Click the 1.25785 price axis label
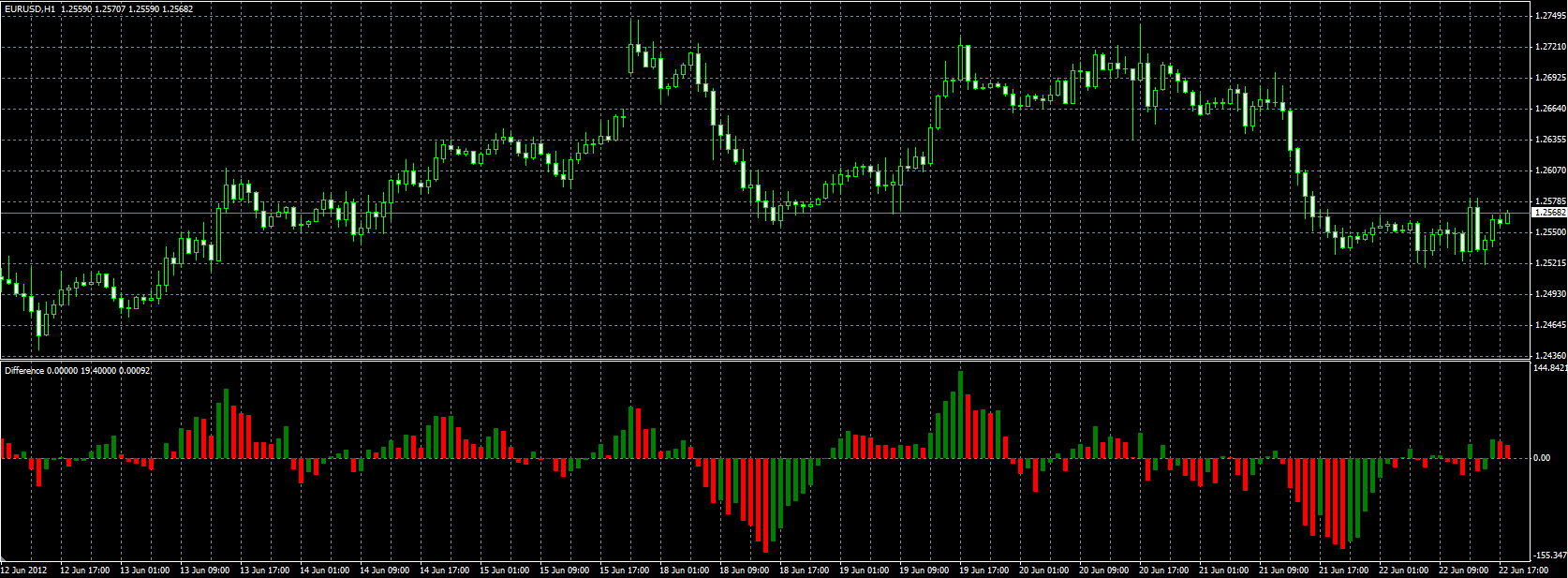 pos(1551,201)
